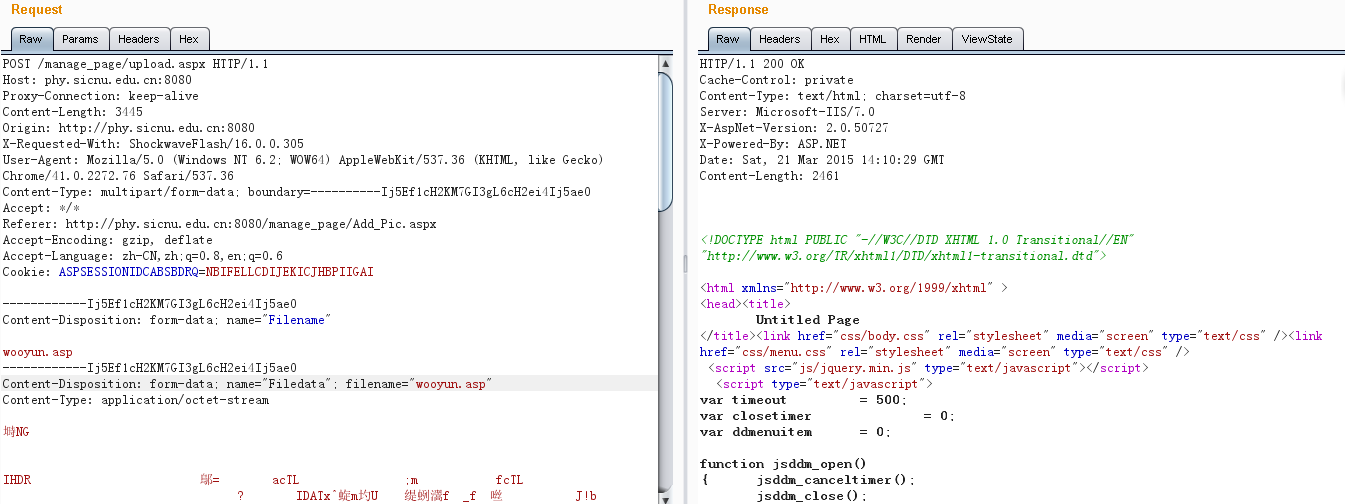Click the css/menu.css link line
Screen dimensions: 1345x504
click(x=944, y=352)
